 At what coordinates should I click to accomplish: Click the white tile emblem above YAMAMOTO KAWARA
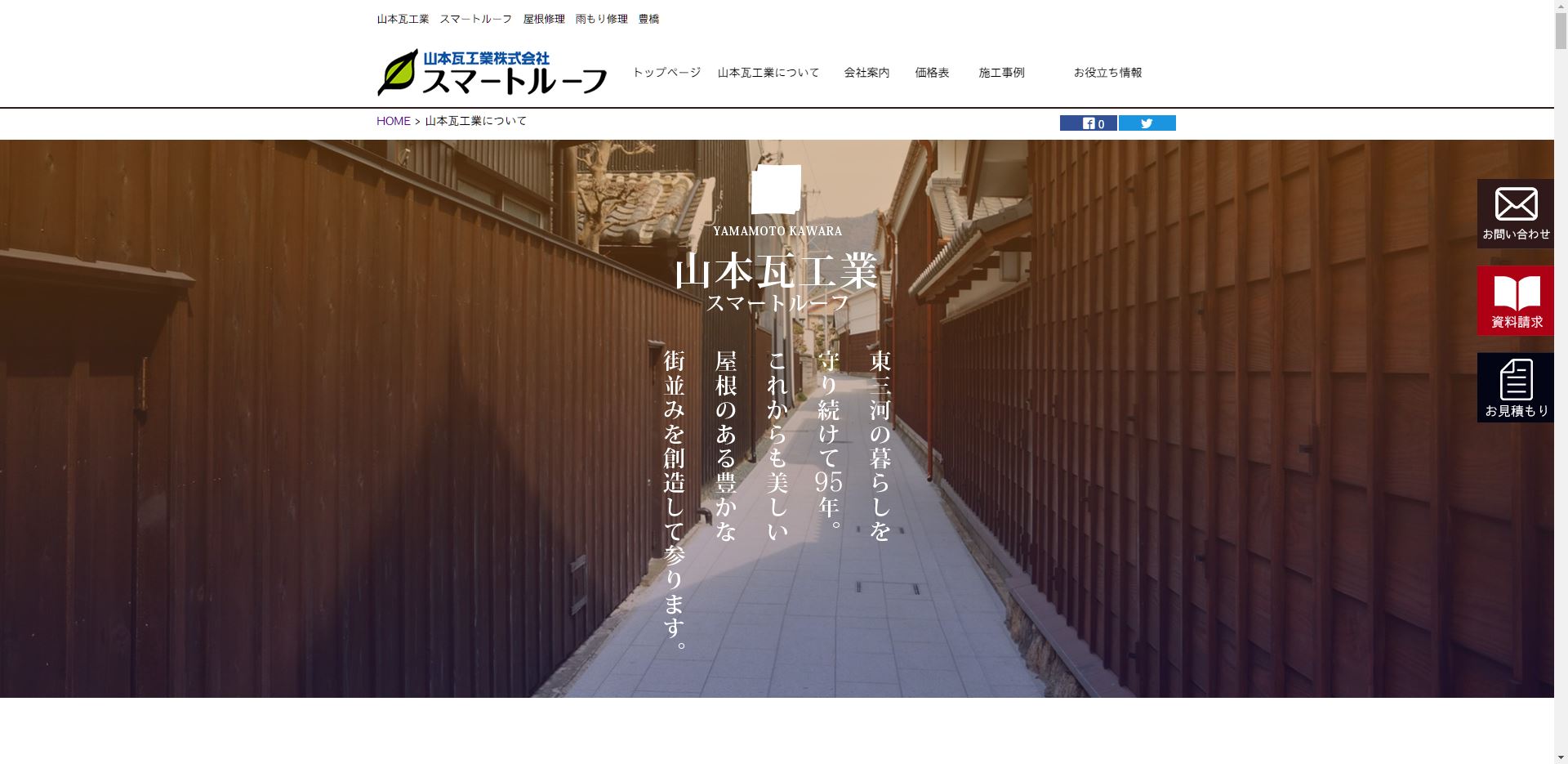(776, 190)
